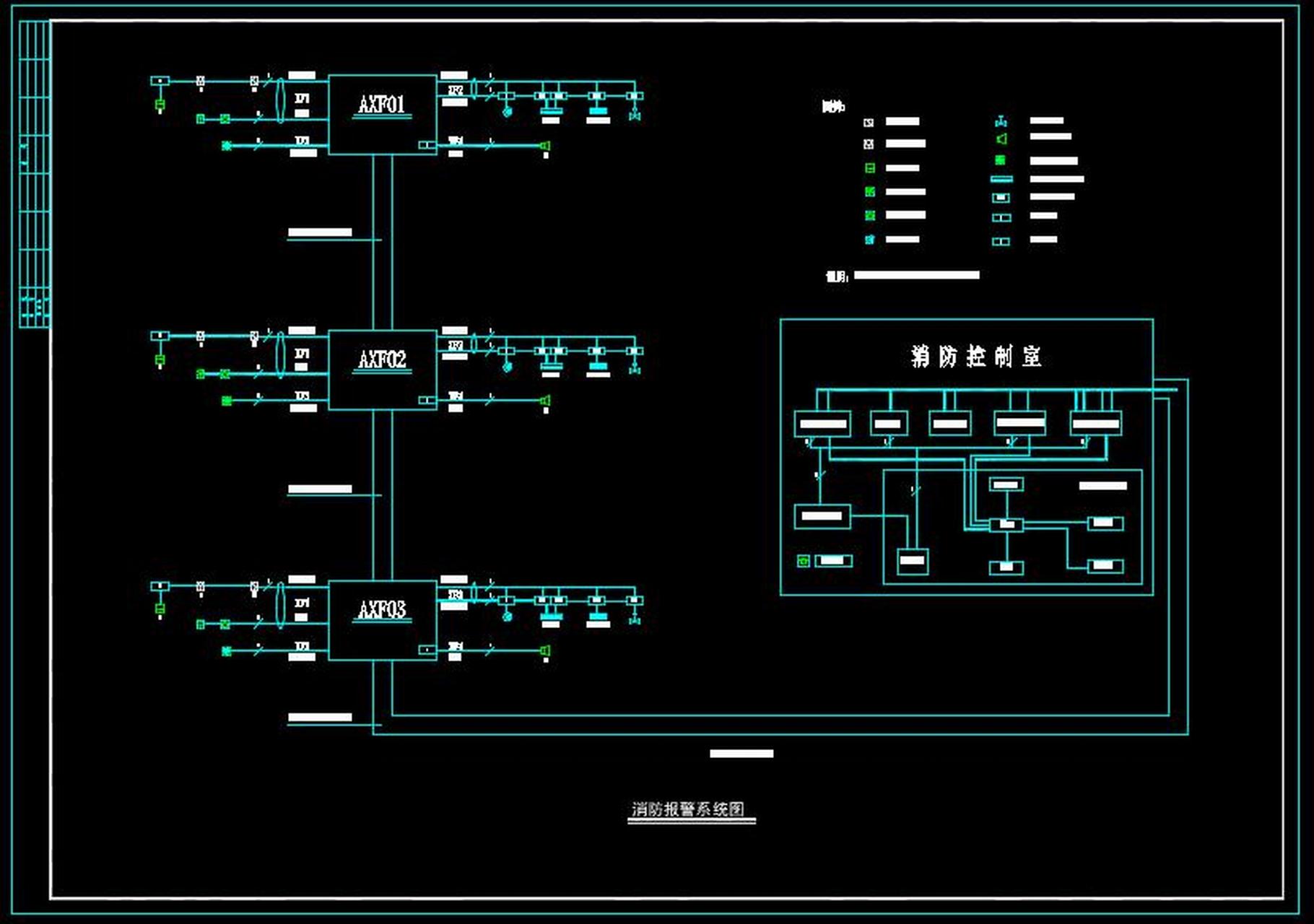This screenshot has height=924, width=1314.
Task: Pick the green telephone symbol in the control room
Action: (803, 561)
